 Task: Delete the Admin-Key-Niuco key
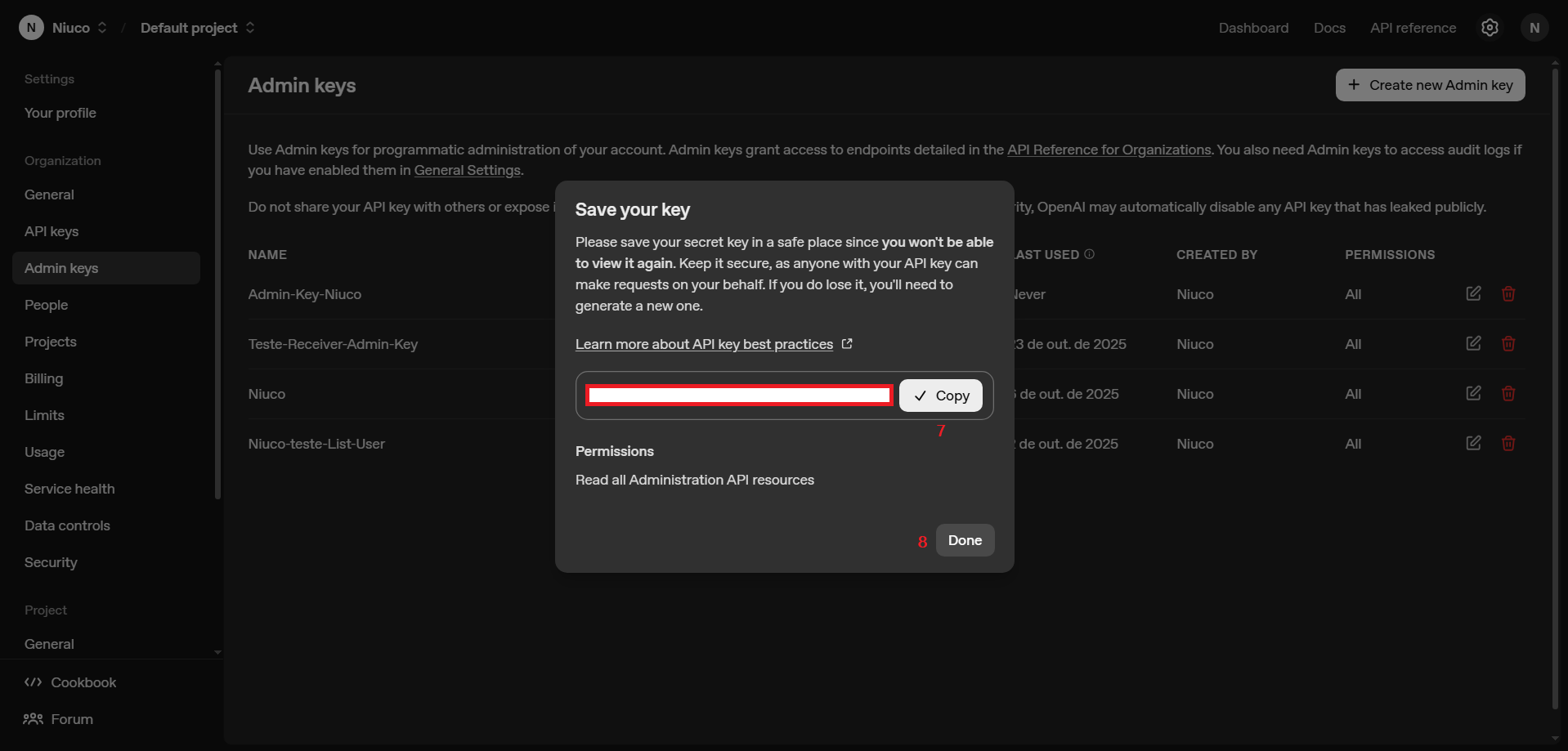coord(1508,293)
